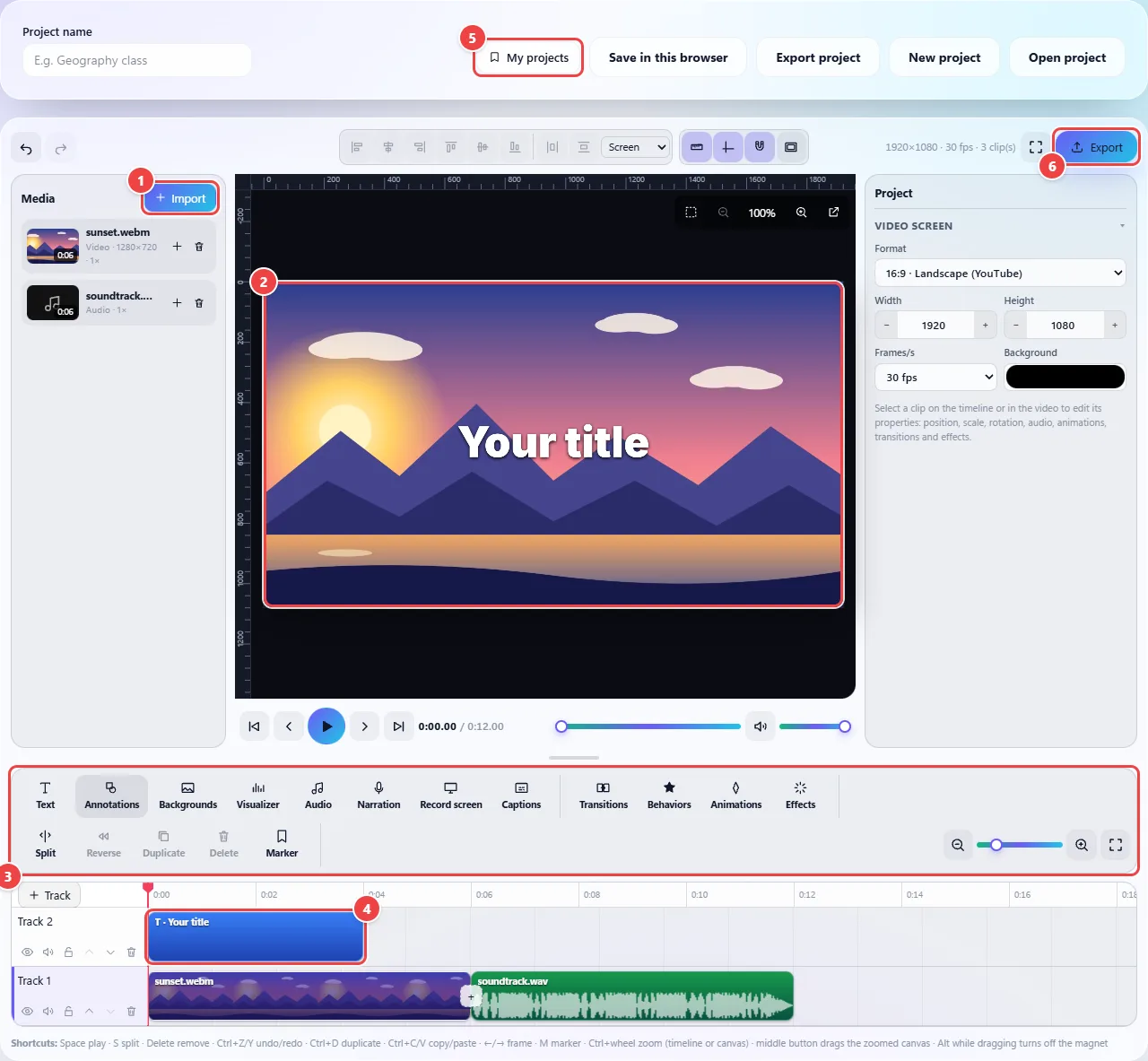This screenshot has width=1148, height=1061.
Task: Open the Transitions panel
Action: click(604, 795)
